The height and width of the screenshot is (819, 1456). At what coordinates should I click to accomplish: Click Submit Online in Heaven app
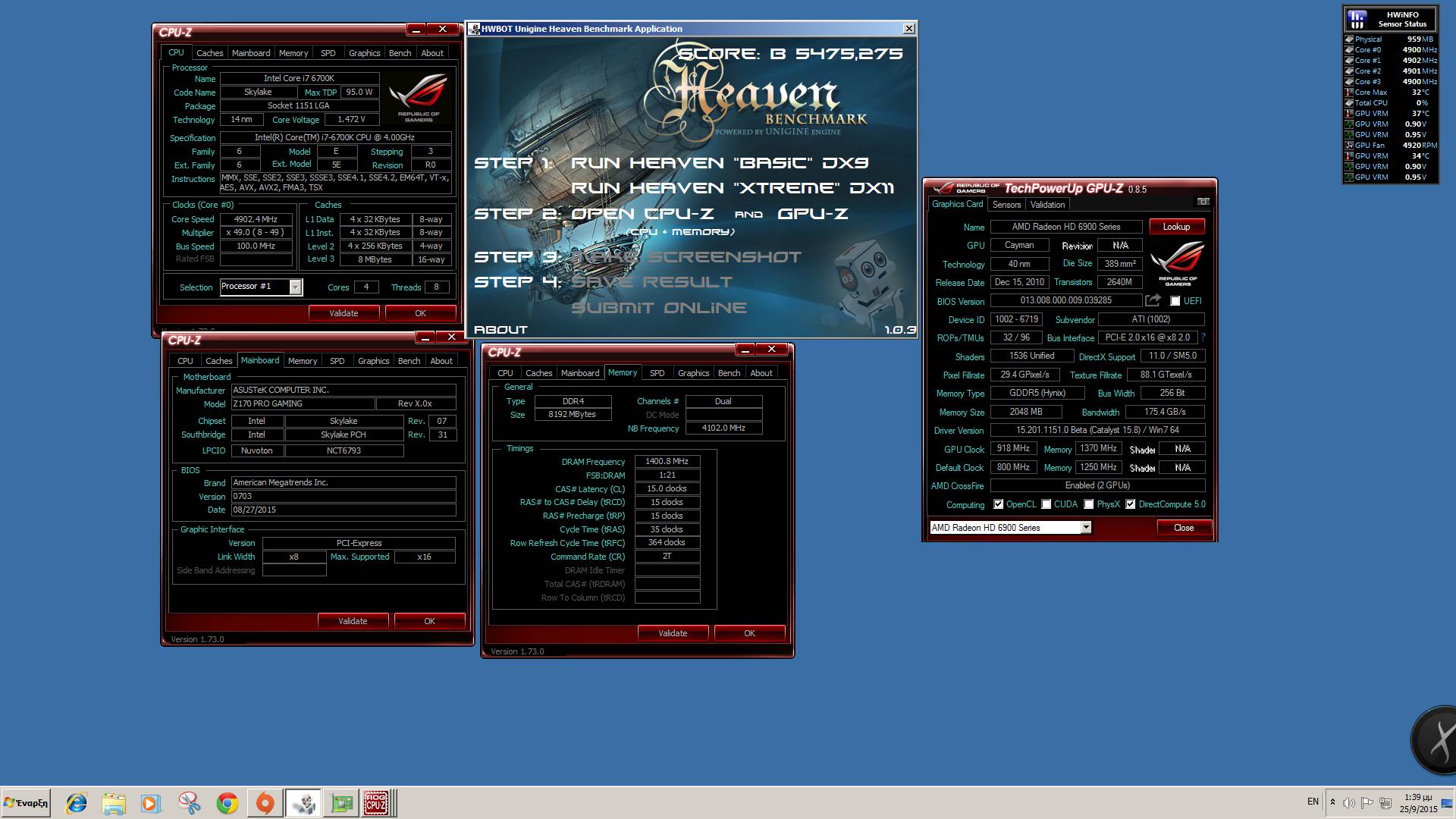point(658,308)
